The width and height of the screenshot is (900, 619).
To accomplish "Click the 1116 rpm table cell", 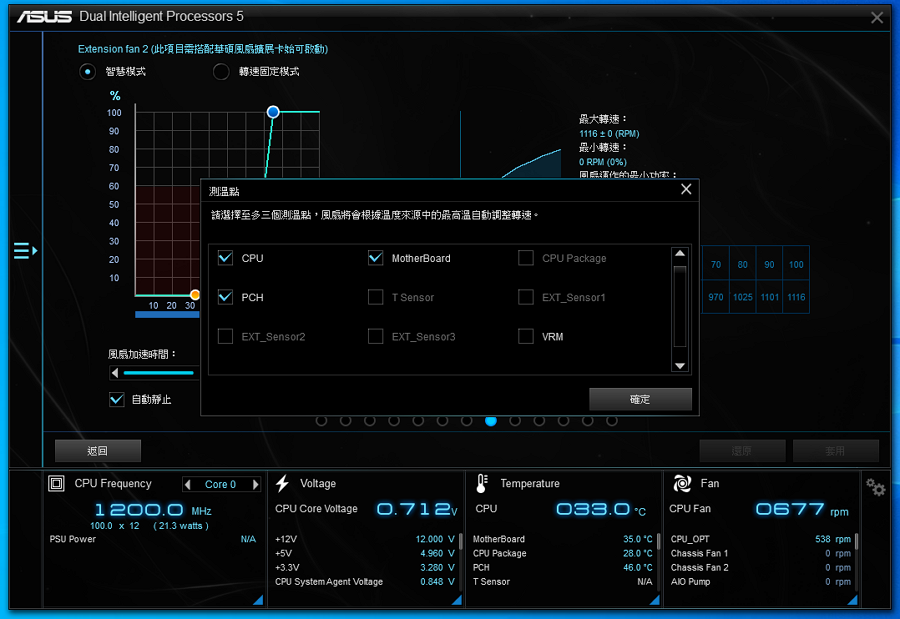I will (796, 297).
